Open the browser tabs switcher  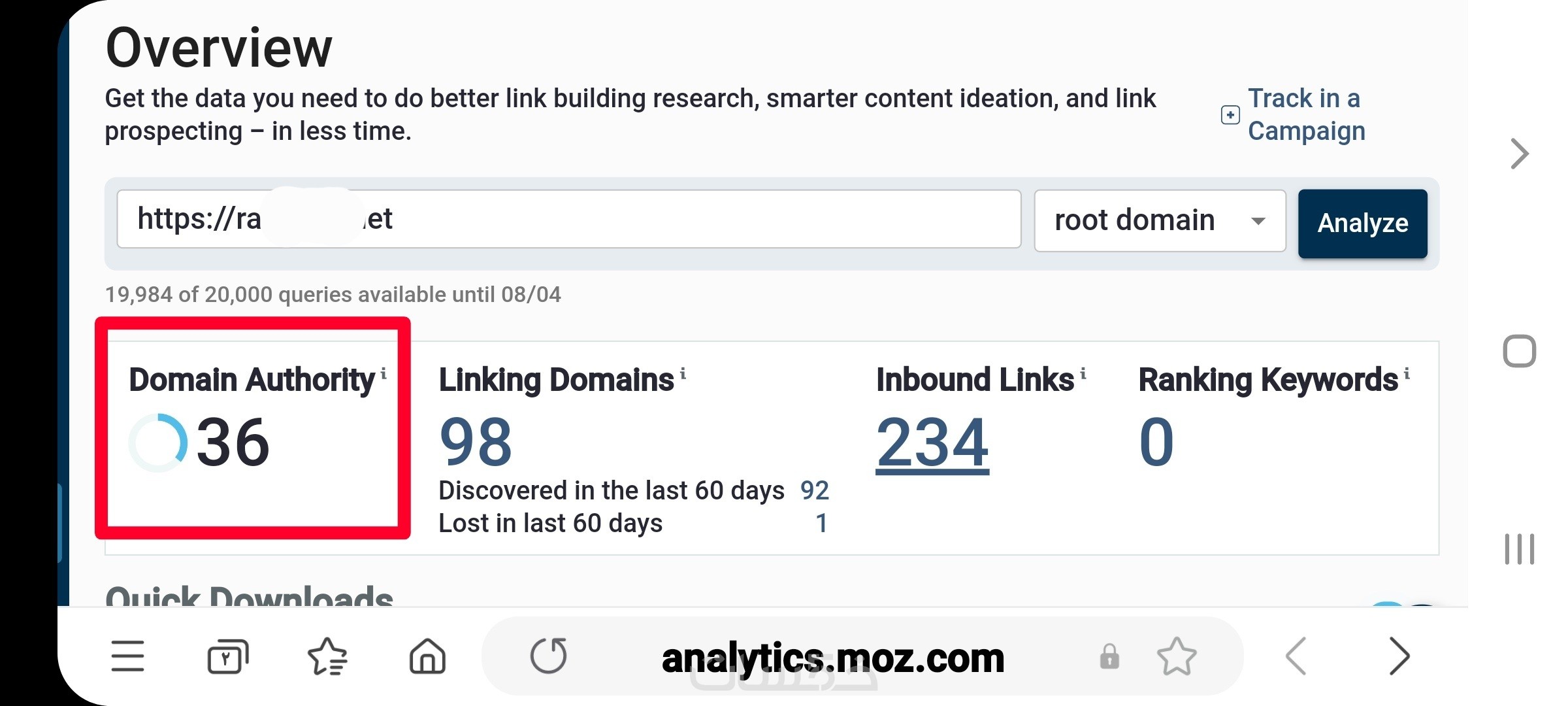coord(227,656)
